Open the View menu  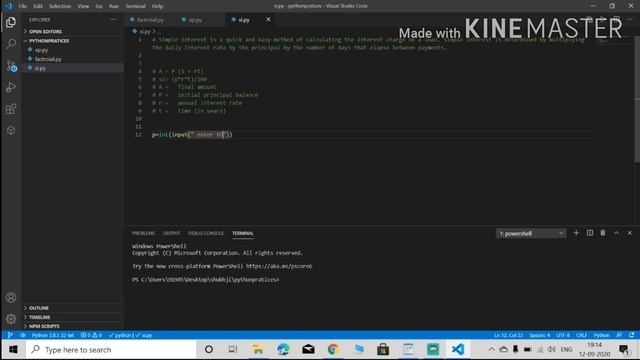coord(83,6)
